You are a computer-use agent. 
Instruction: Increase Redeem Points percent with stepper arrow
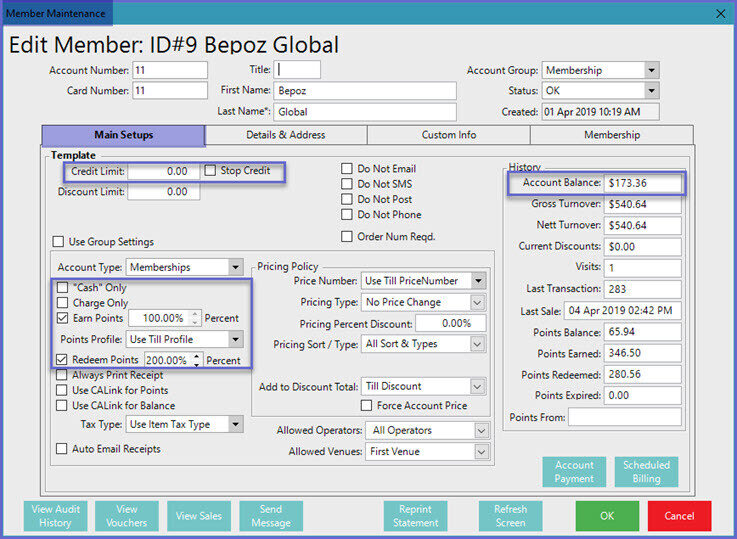197,355
